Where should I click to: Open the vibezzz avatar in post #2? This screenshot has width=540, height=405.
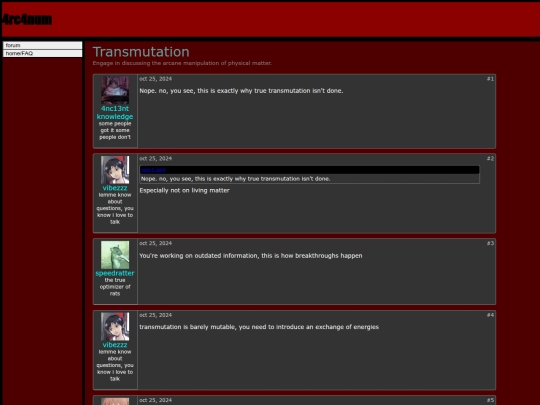115,170
